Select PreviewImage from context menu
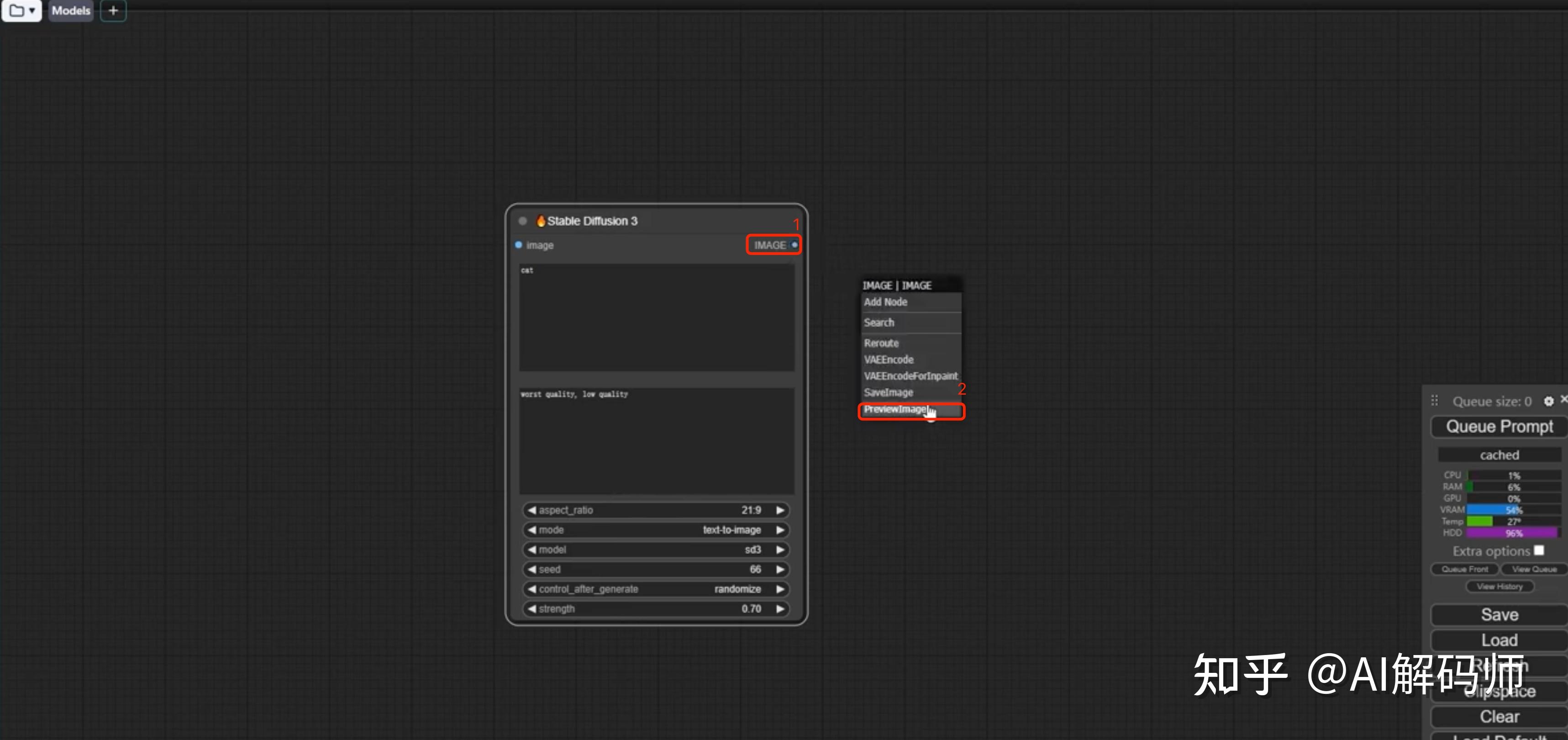This screenshot has width=1568, height=740. point(895,409)
